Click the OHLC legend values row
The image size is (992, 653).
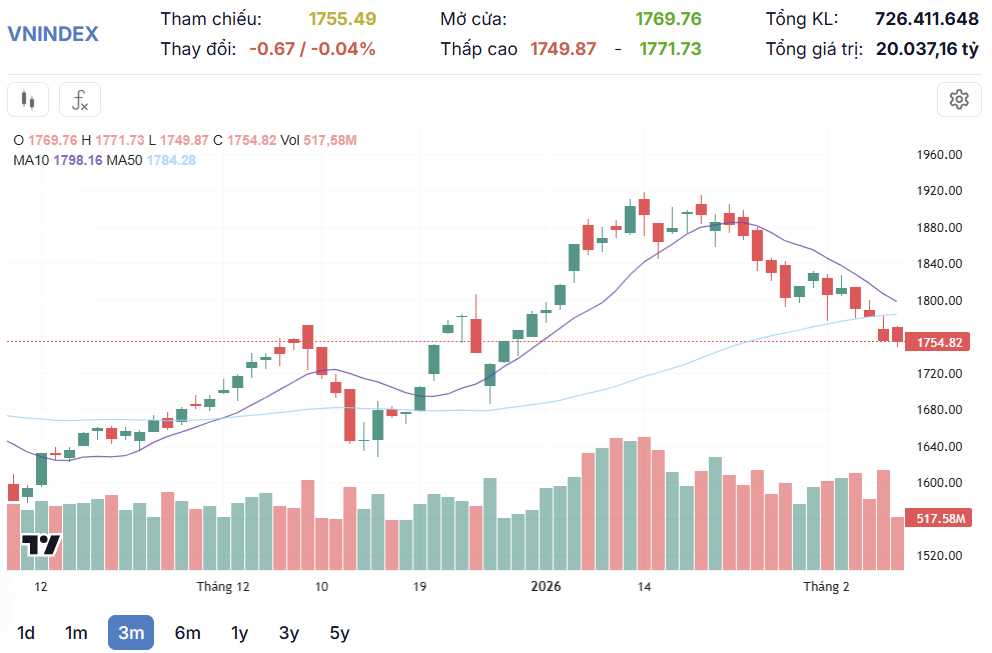coord(185,140)
